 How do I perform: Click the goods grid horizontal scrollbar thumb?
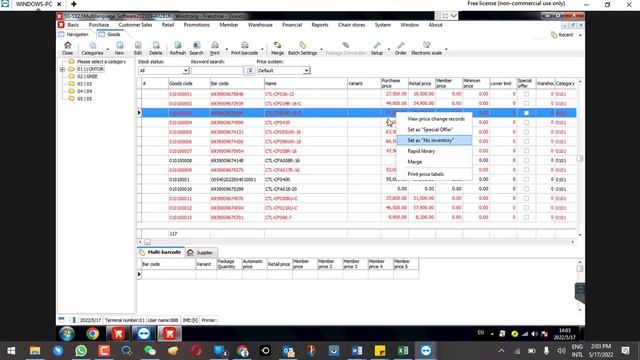147,242
